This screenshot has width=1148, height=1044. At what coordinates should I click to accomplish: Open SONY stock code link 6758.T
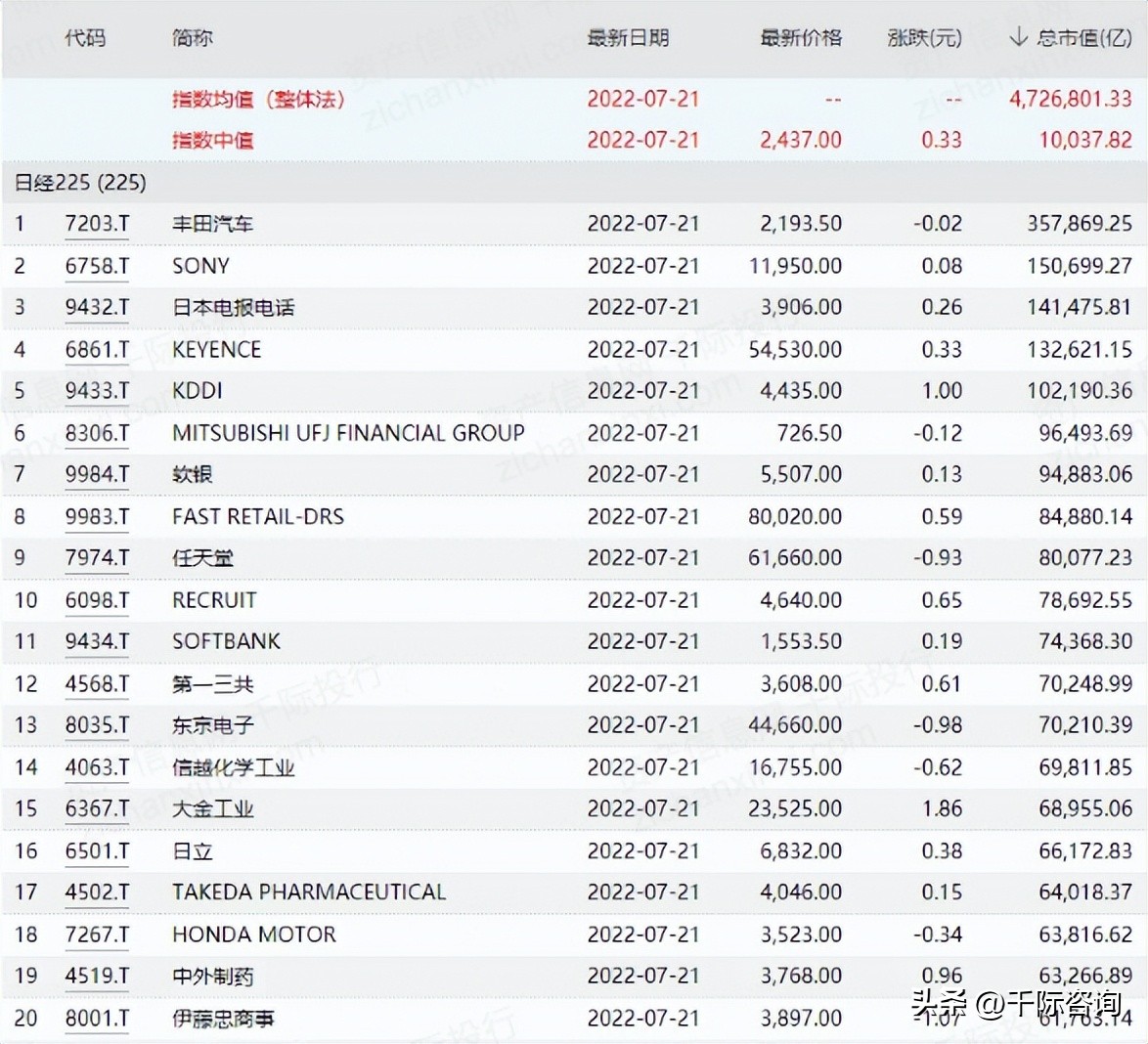pos(96,265)
